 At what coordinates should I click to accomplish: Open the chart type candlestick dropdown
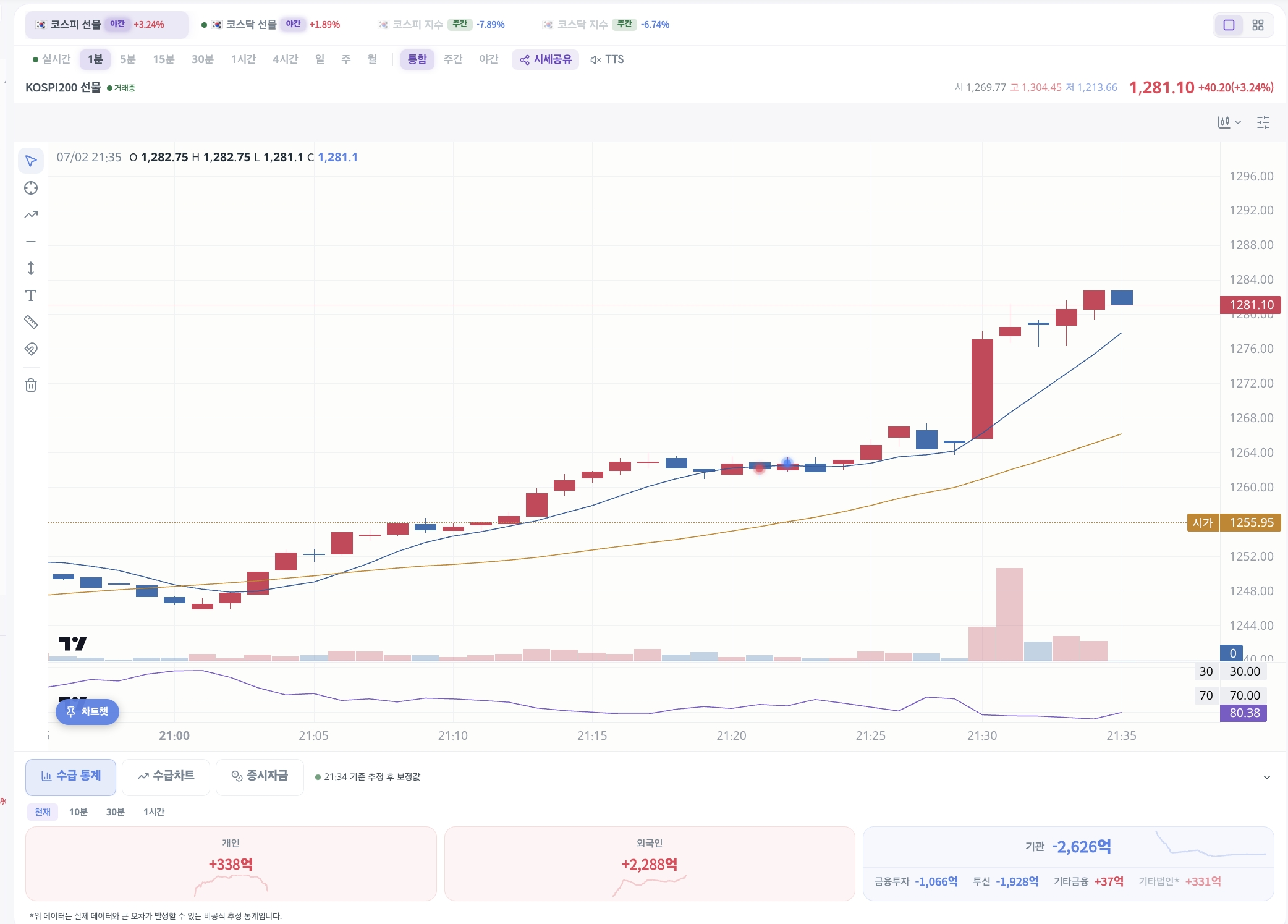[x=1229, y=122]
